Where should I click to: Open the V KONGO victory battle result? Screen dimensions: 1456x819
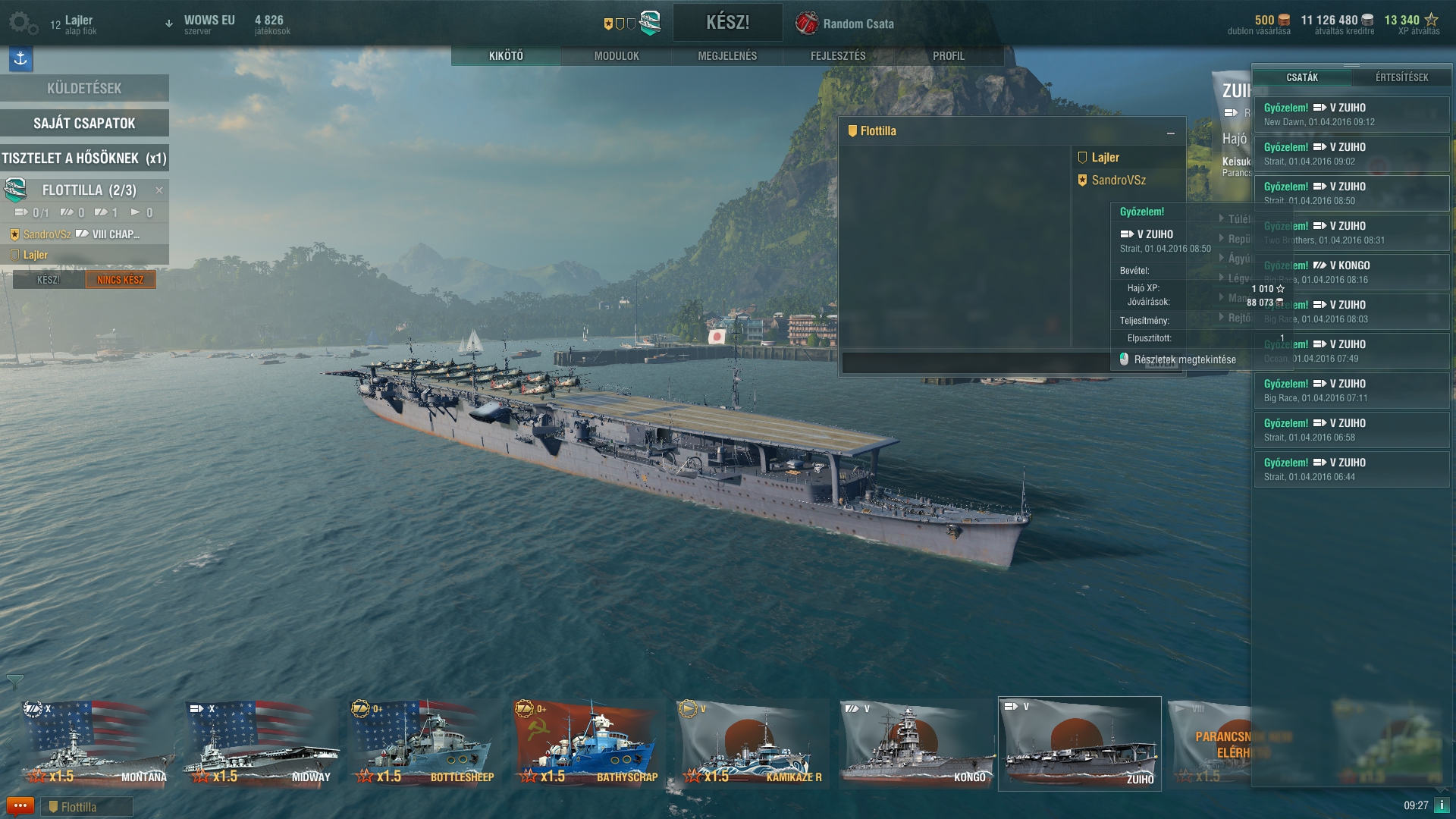pos(1351,271)
